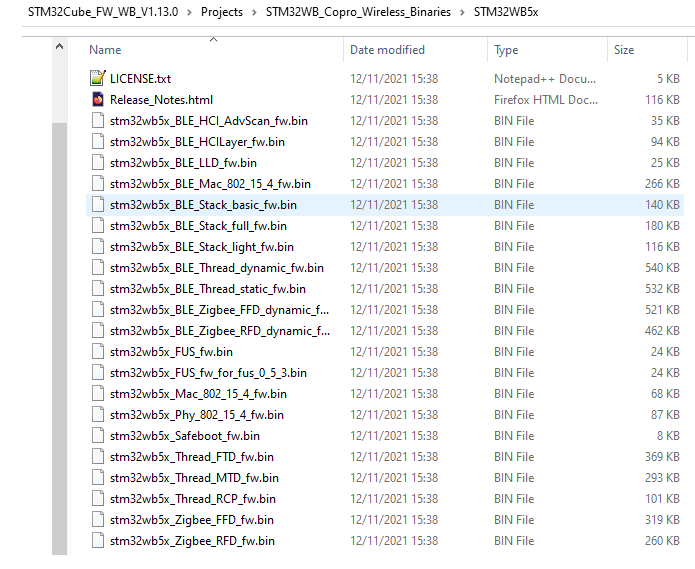Click the 266 KB size of BLE_Mac_802_15_4

pyautogui.click(x=662, y=183)
